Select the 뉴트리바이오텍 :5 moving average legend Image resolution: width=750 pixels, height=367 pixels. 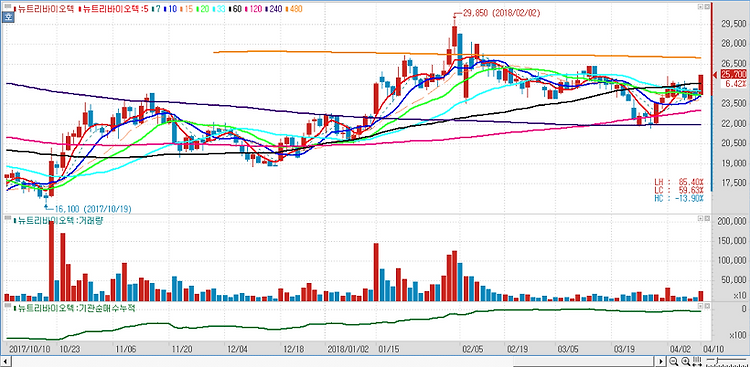click(x=113, y=9)
